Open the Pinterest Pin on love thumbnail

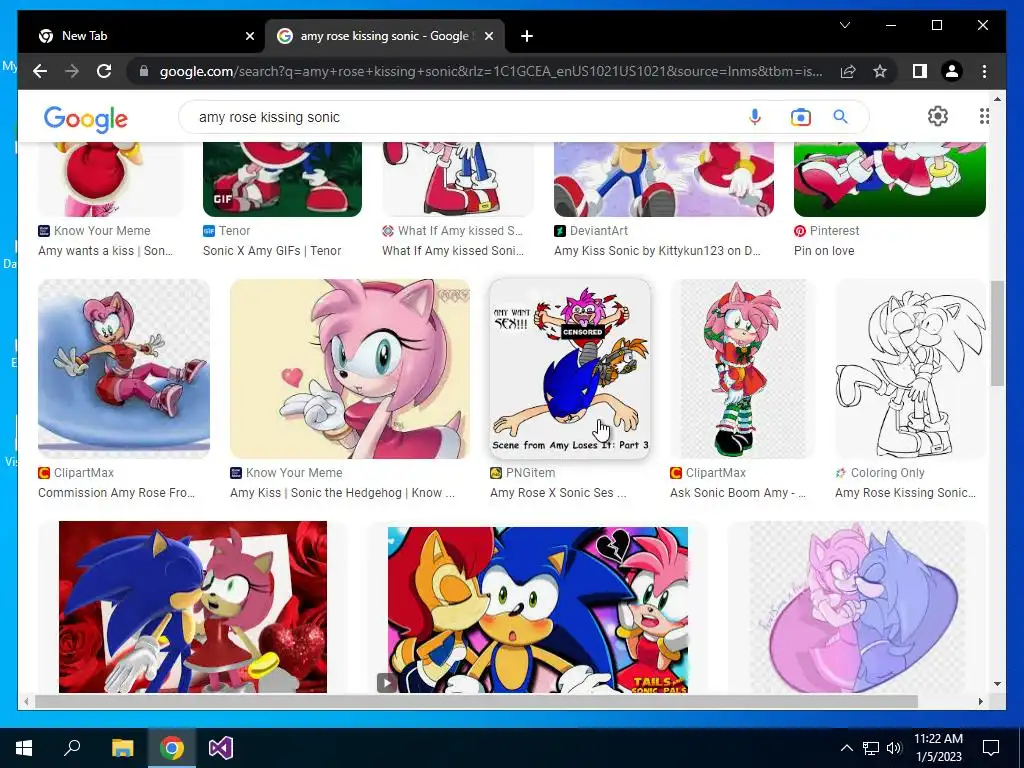pyautogui.click(x=889, y=179)
